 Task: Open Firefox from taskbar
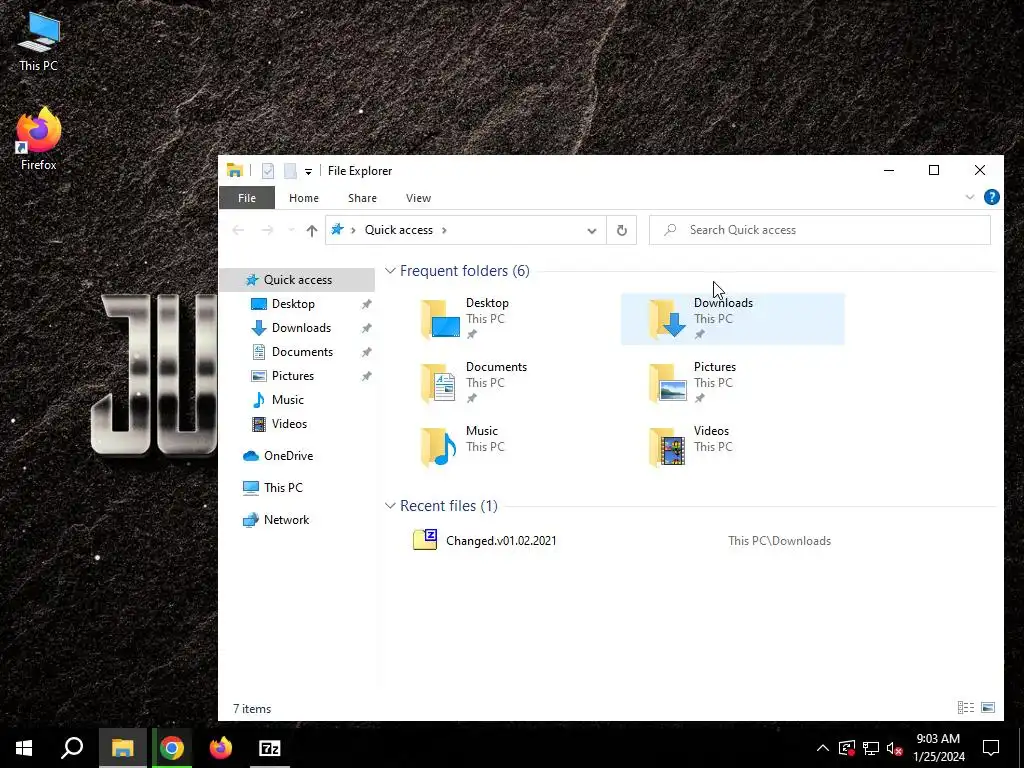click(x=221, y=748)
